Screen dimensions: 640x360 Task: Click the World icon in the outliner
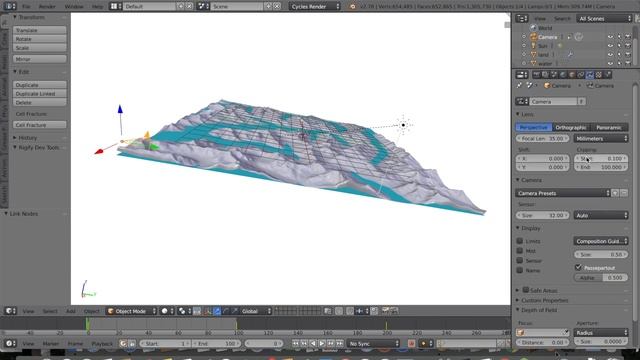click(x=533, y=28)
